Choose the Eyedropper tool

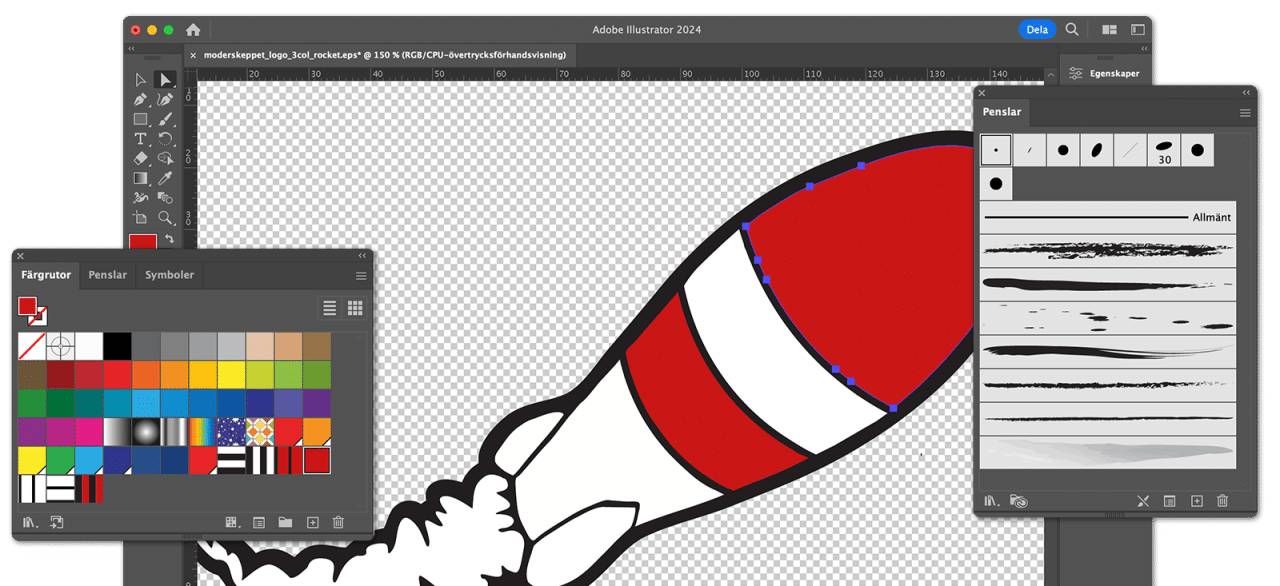pos(167,176)
